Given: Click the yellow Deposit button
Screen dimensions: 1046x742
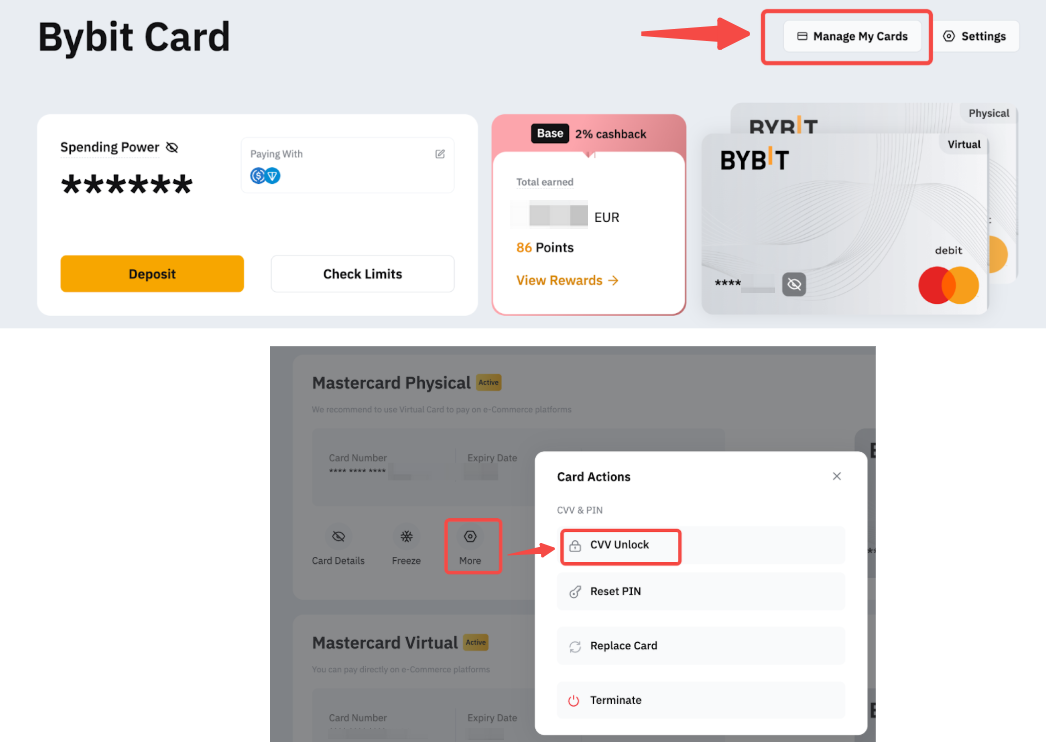Looking at the screenshot, I should (152, 274).
